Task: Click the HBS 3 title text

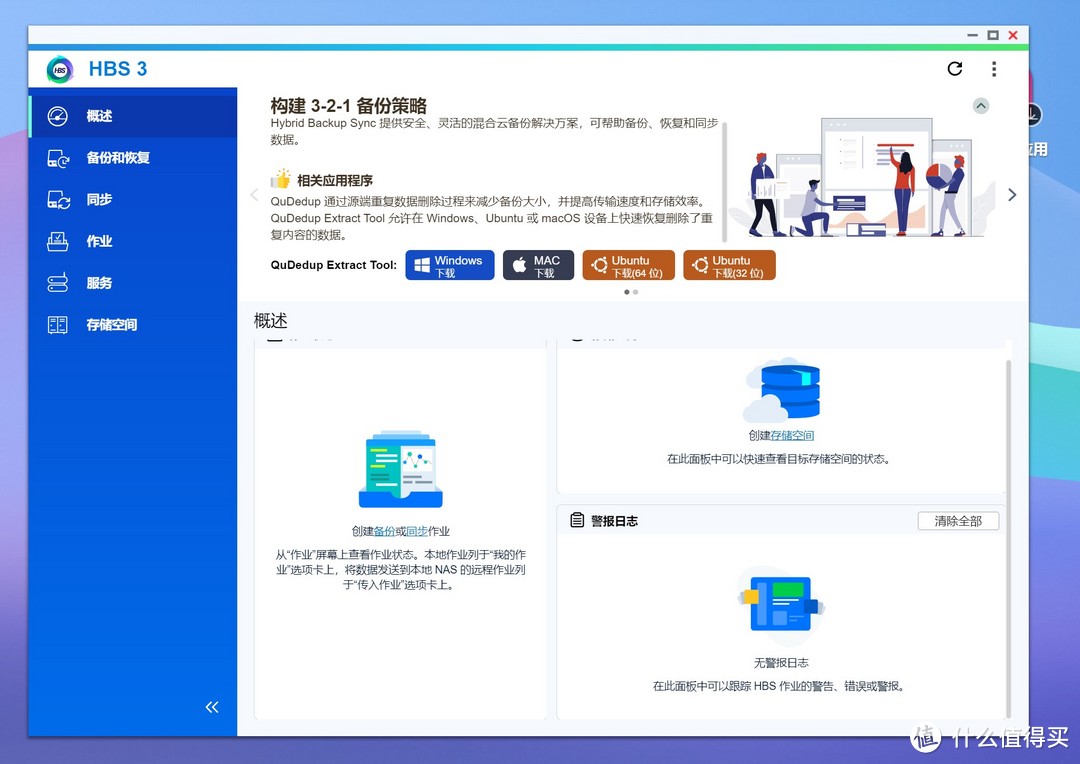Action: [x=118, y=69]
